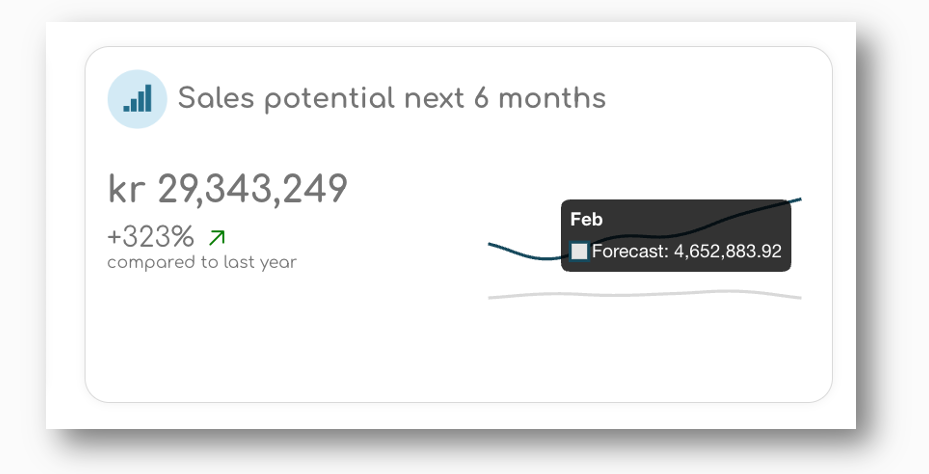
Task: Click the left end of the grey line
Action: coord(492,297)
